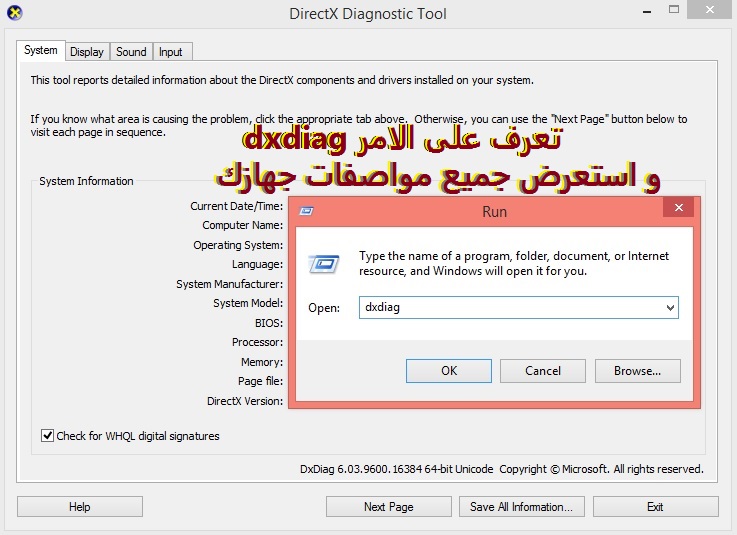
Task: Click the DxDiag 6.03.9600.16384 version text
Action: tap(396, 469)
